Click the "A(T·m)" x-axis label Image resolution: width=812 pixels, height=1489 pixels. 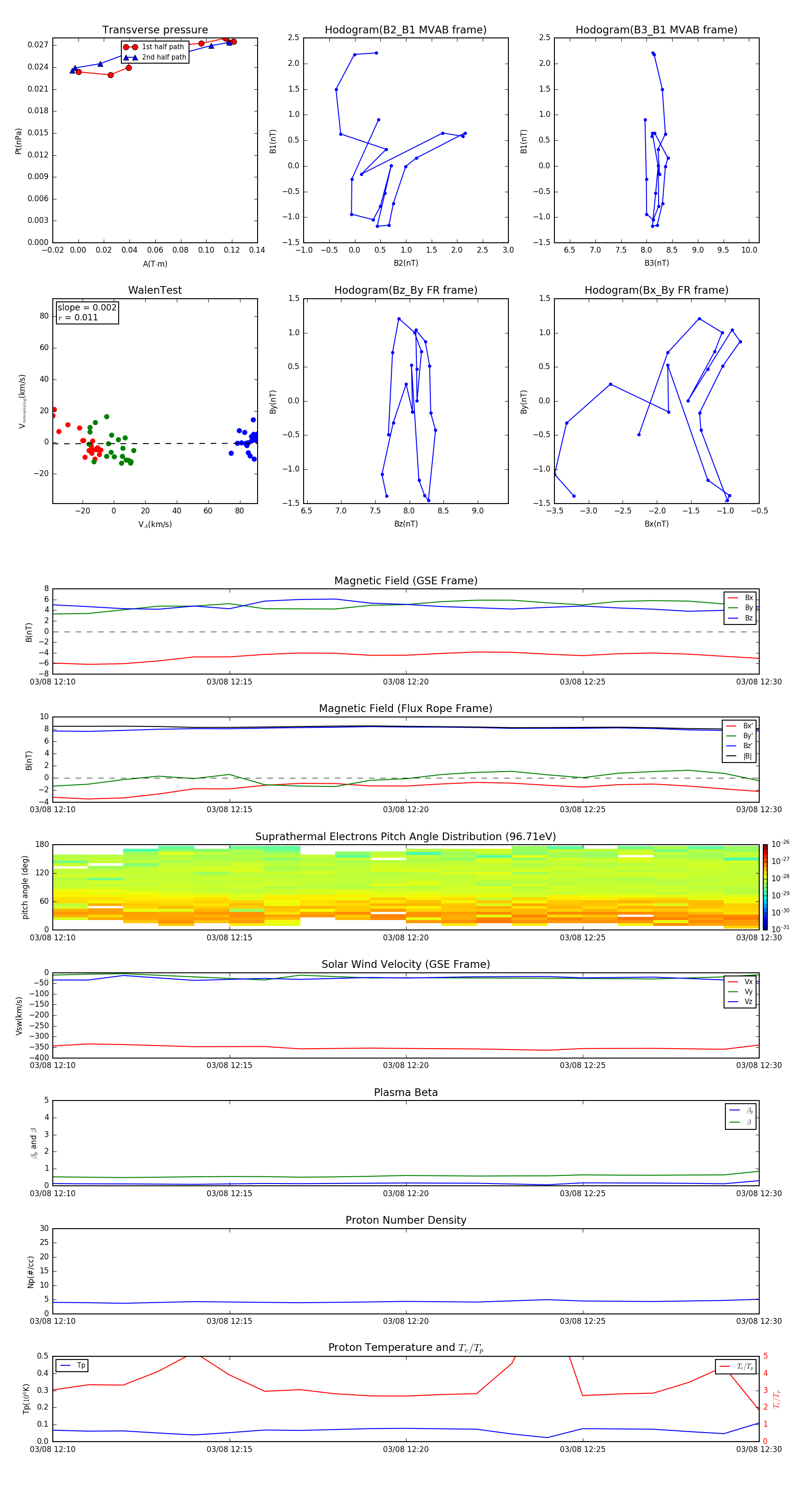coord(155,264)
